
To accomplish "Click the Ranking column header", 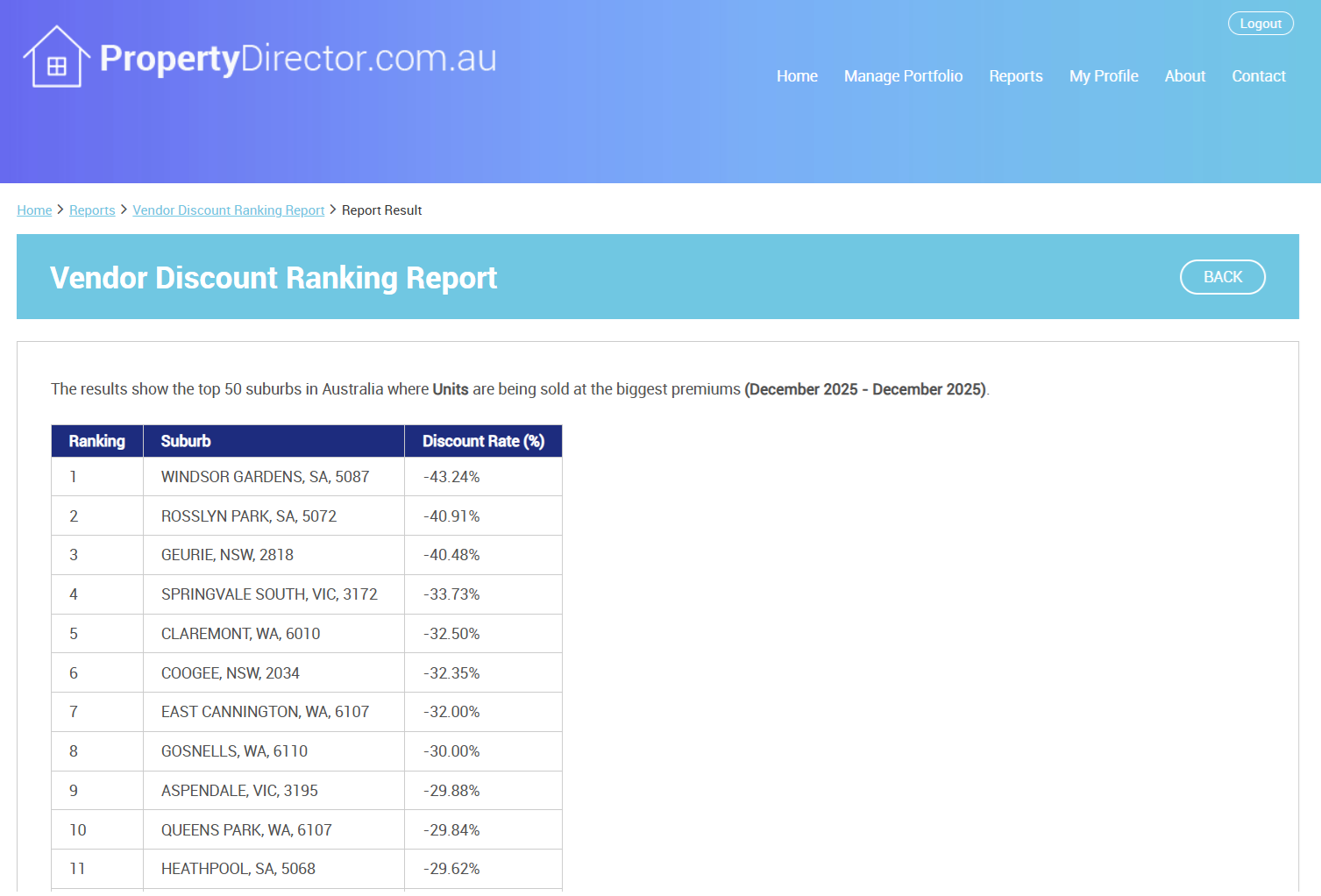I will (96, 441).
